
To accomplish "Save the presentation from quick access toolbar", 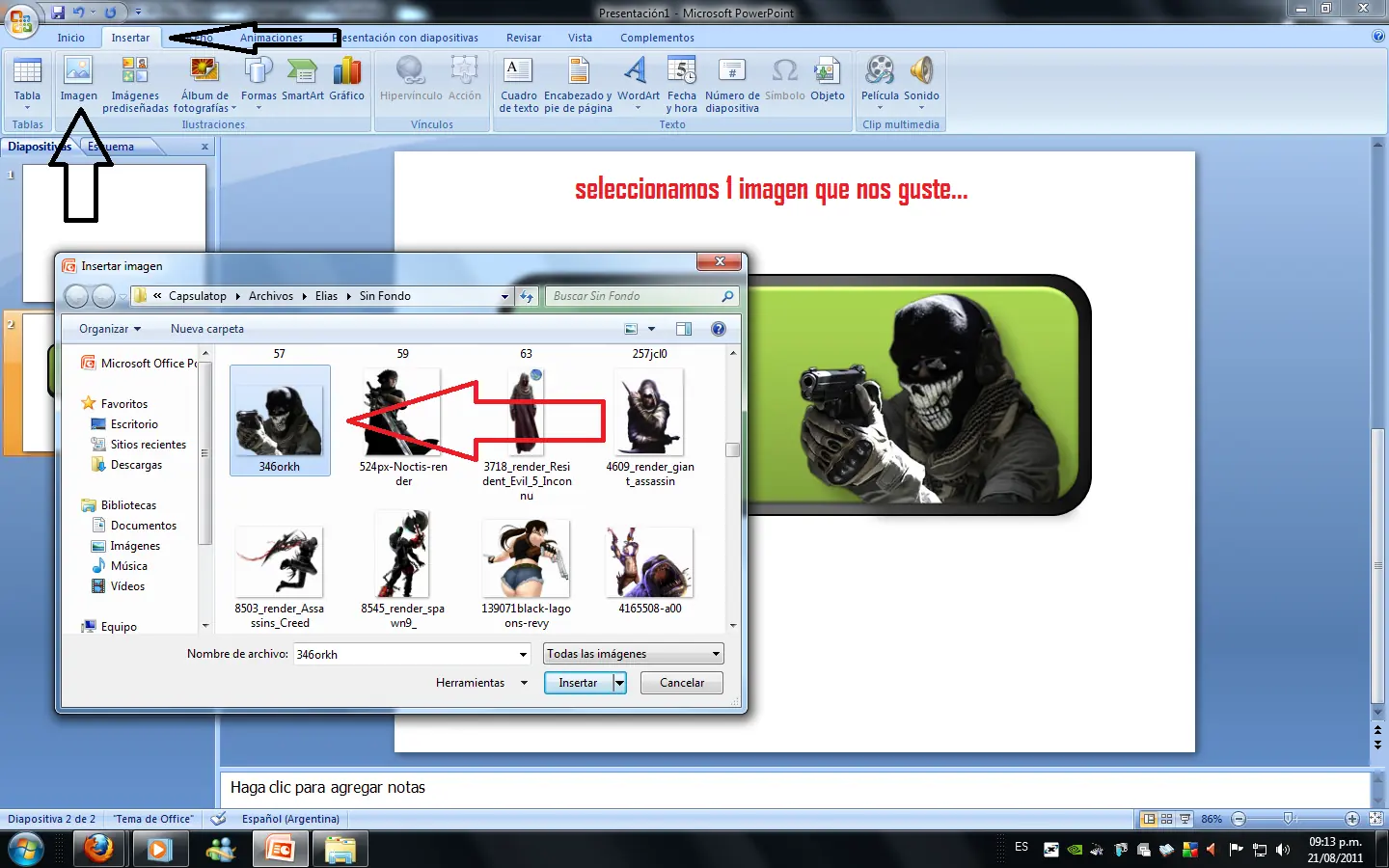I will tap(58, 13).
